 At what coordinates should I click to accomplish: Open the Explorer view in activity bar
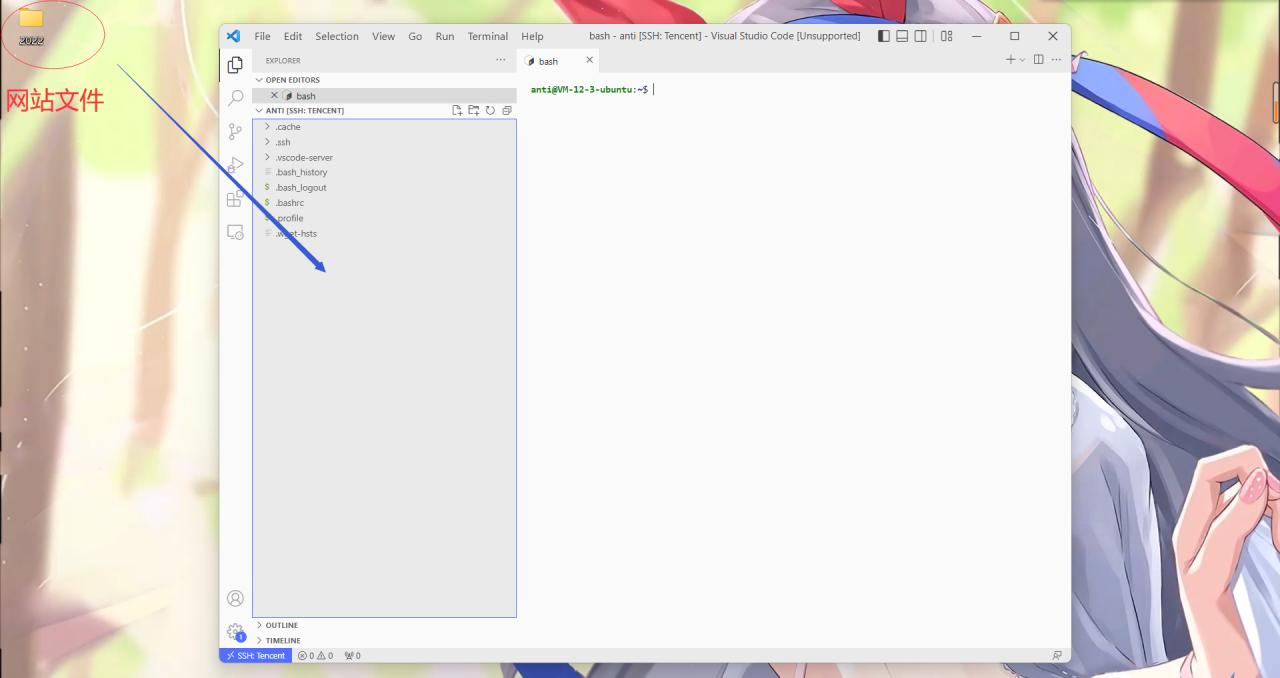click(235, 65)
